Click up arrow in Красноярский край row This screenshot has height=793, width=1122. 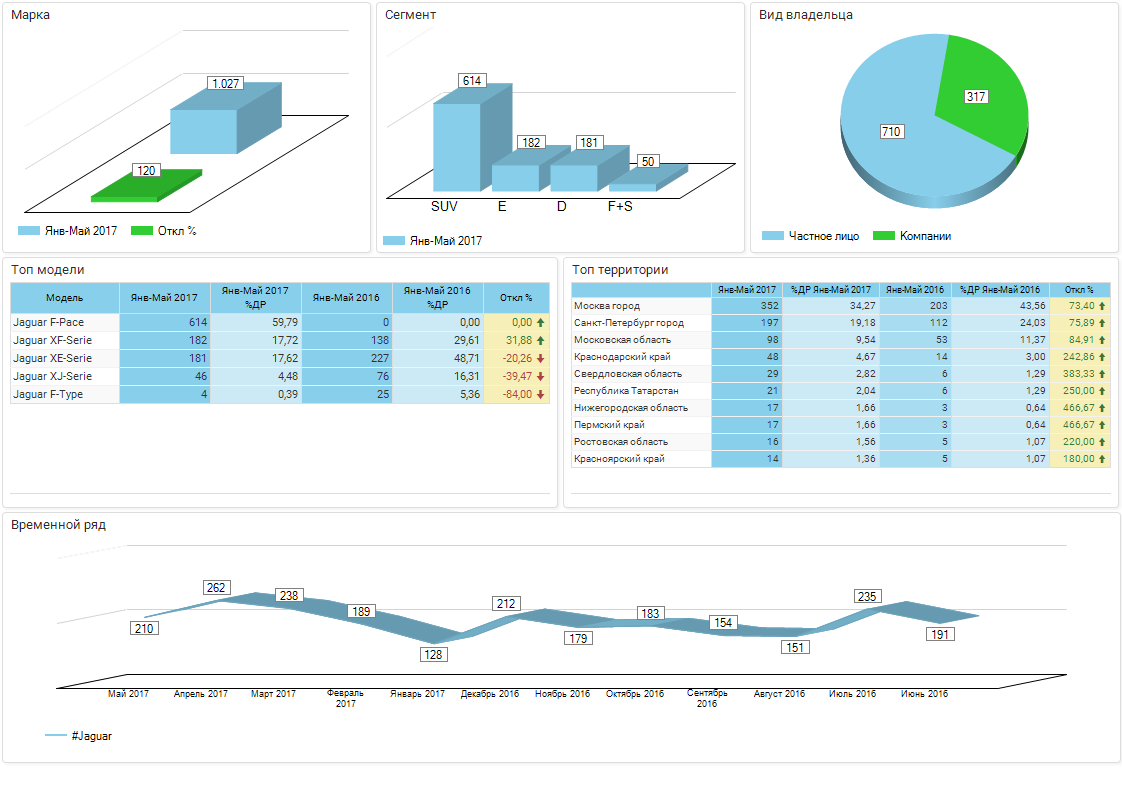coord(1102,459)
